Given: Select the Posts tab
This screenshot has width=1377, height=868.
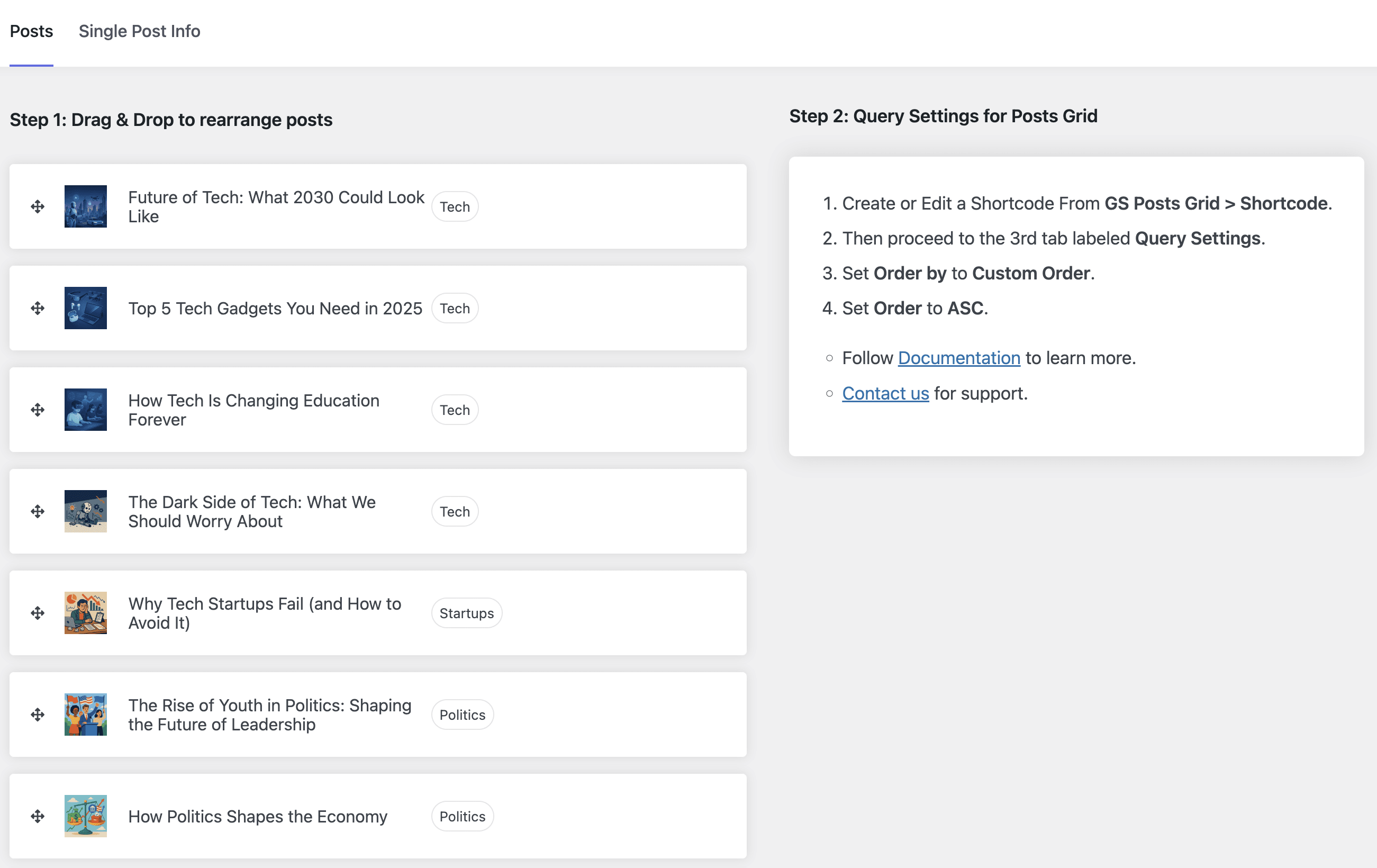Looking at the screenshot, I should tap(31, 31).
